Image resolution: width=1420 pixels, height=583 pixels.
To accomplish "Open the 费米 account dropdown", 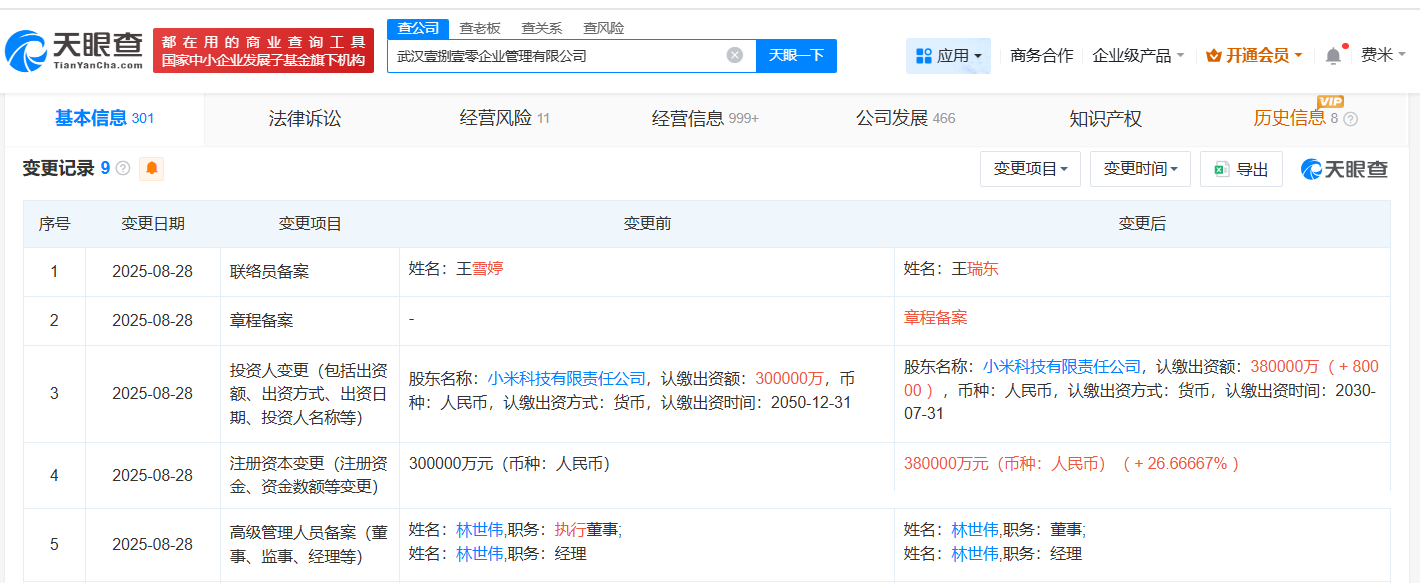I will tap(1384, 55).
